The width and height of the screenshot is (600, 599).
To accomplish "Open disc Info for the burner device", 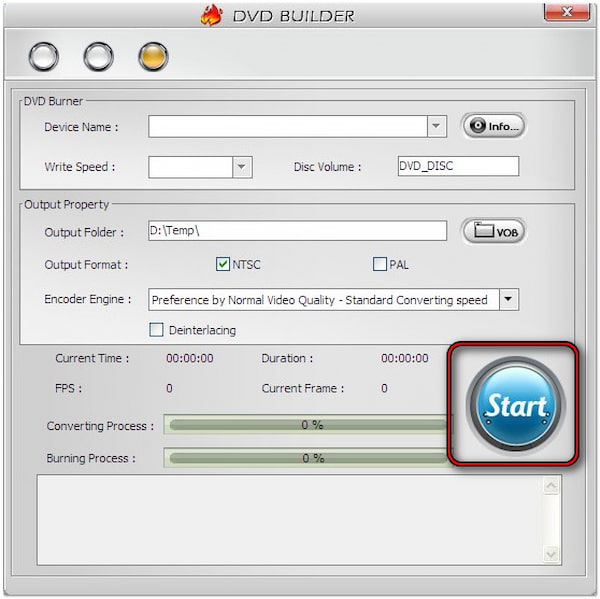I will point(493,126).
